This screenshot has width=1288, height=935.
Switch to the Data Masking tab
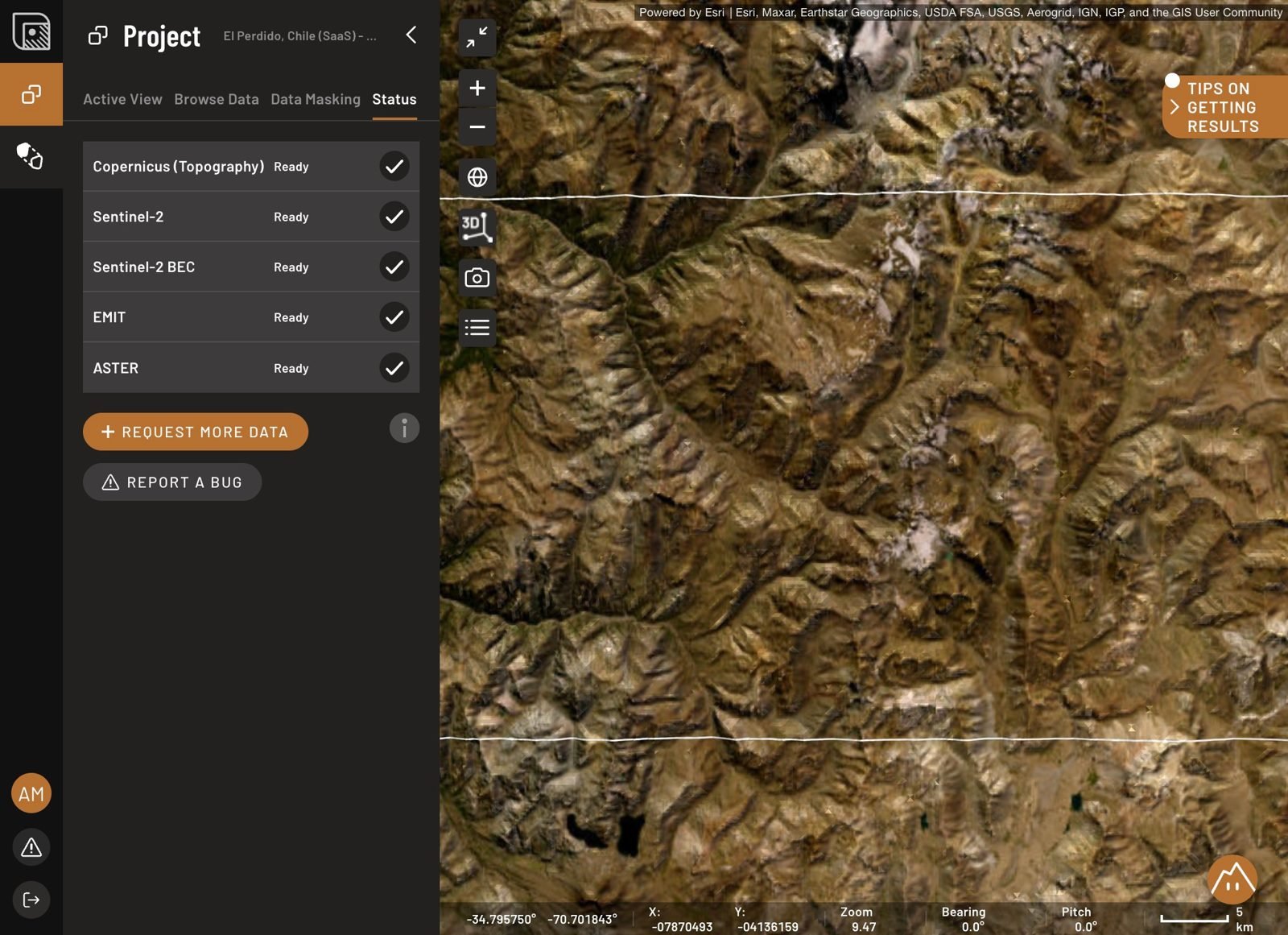click(x=316, y=99)
